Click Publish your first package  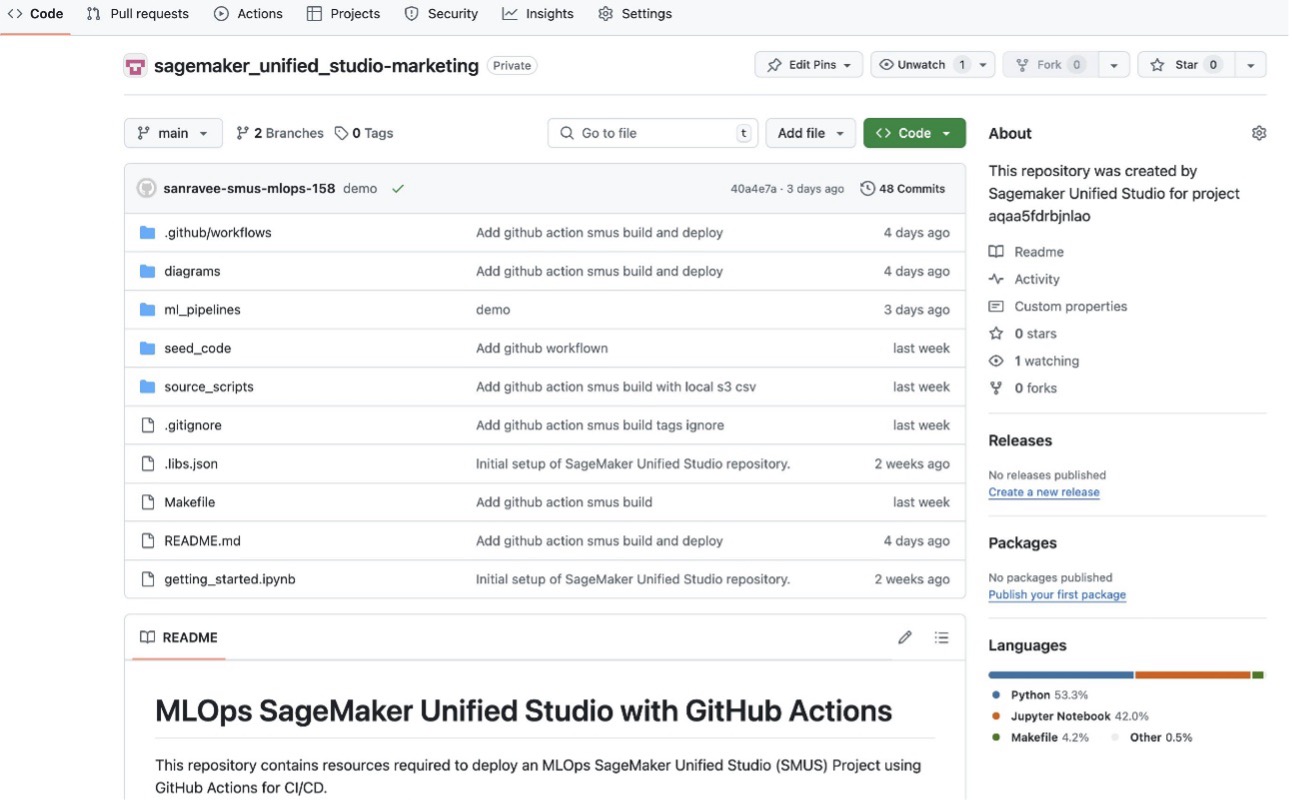pyautogui.click(x=1057, y=594)
